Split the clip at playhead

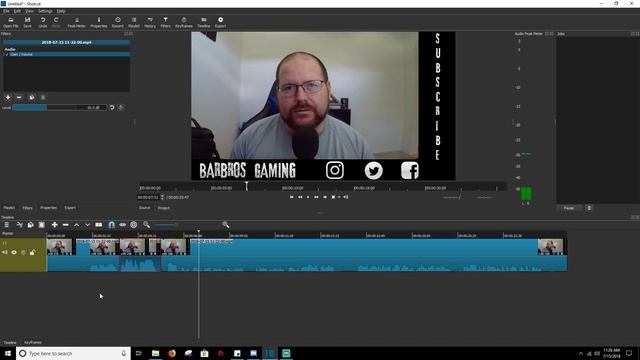(x=99, y=225)
